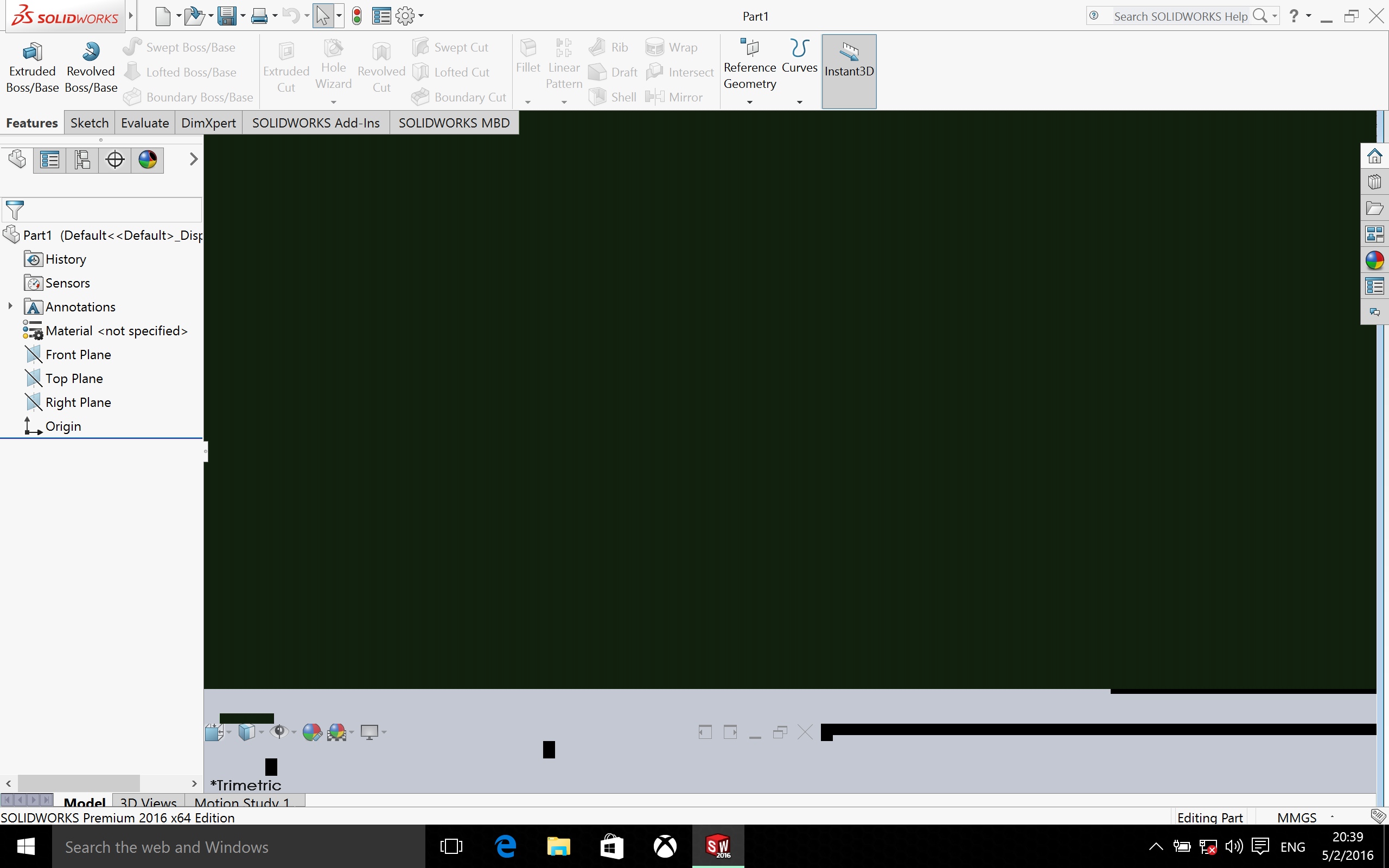Open View Palette in task pane

pyautogui.click(x=1374, y=234)
